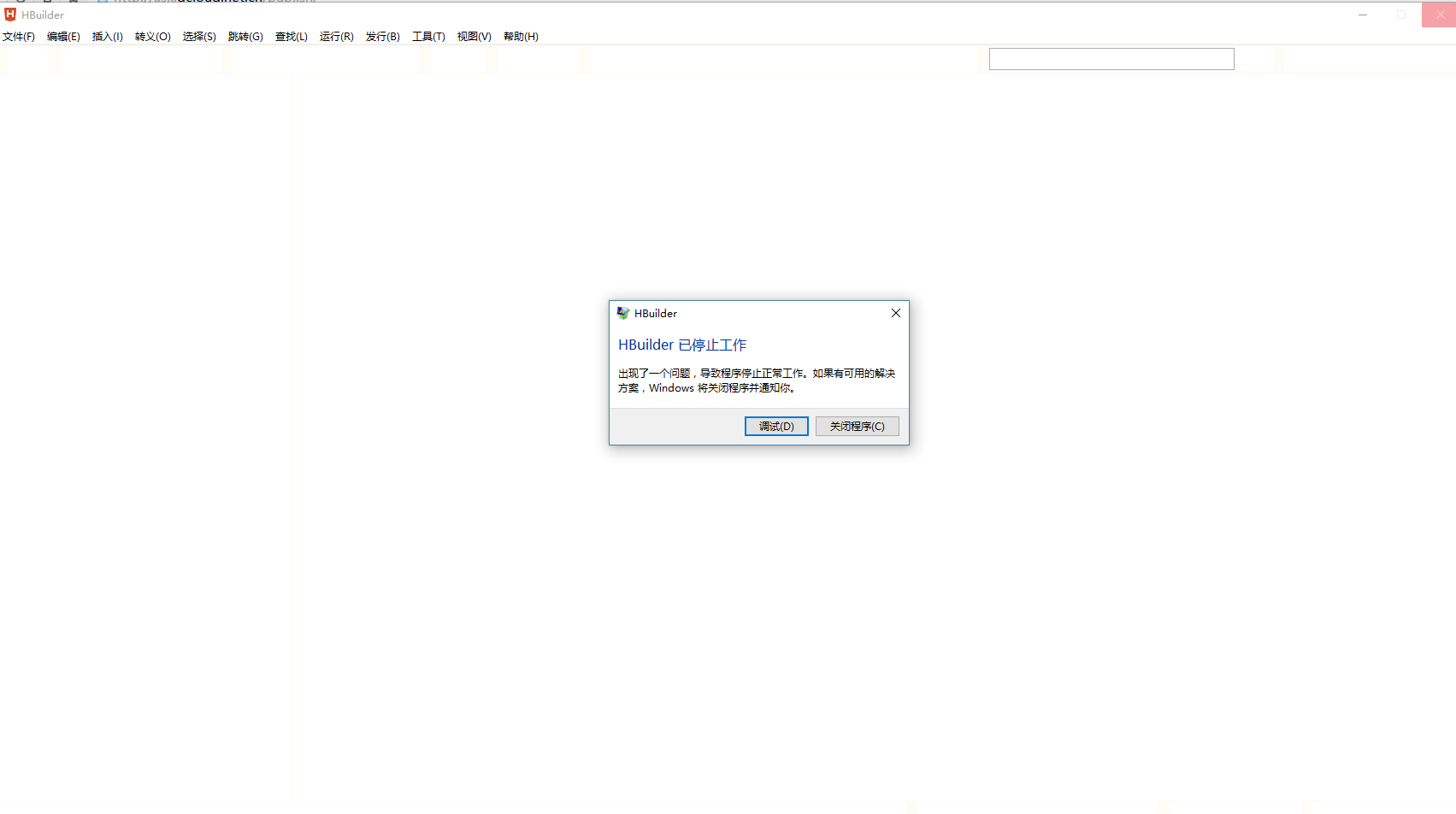The height and width of the screenshot is (814, 1456).
Task: Open the 工具(T) menu
Action: coord(428,37)
